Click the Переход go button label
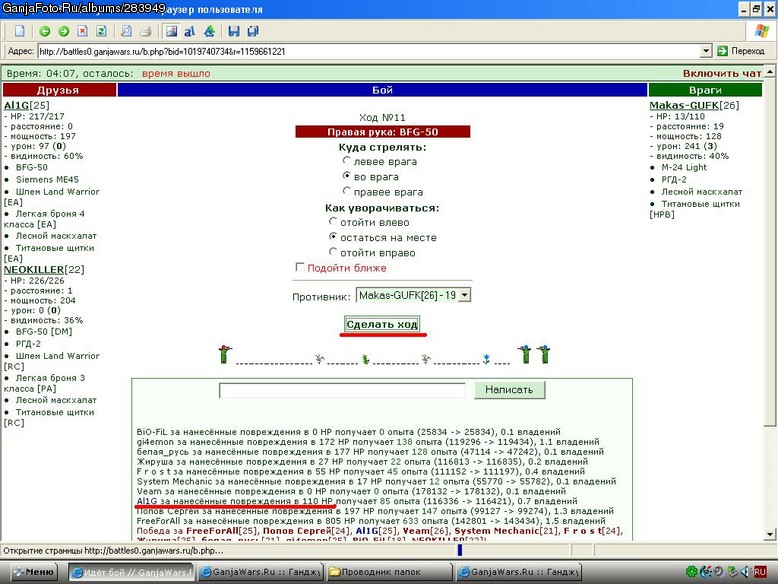Screen dimensions: 778x584 point(748,51)
